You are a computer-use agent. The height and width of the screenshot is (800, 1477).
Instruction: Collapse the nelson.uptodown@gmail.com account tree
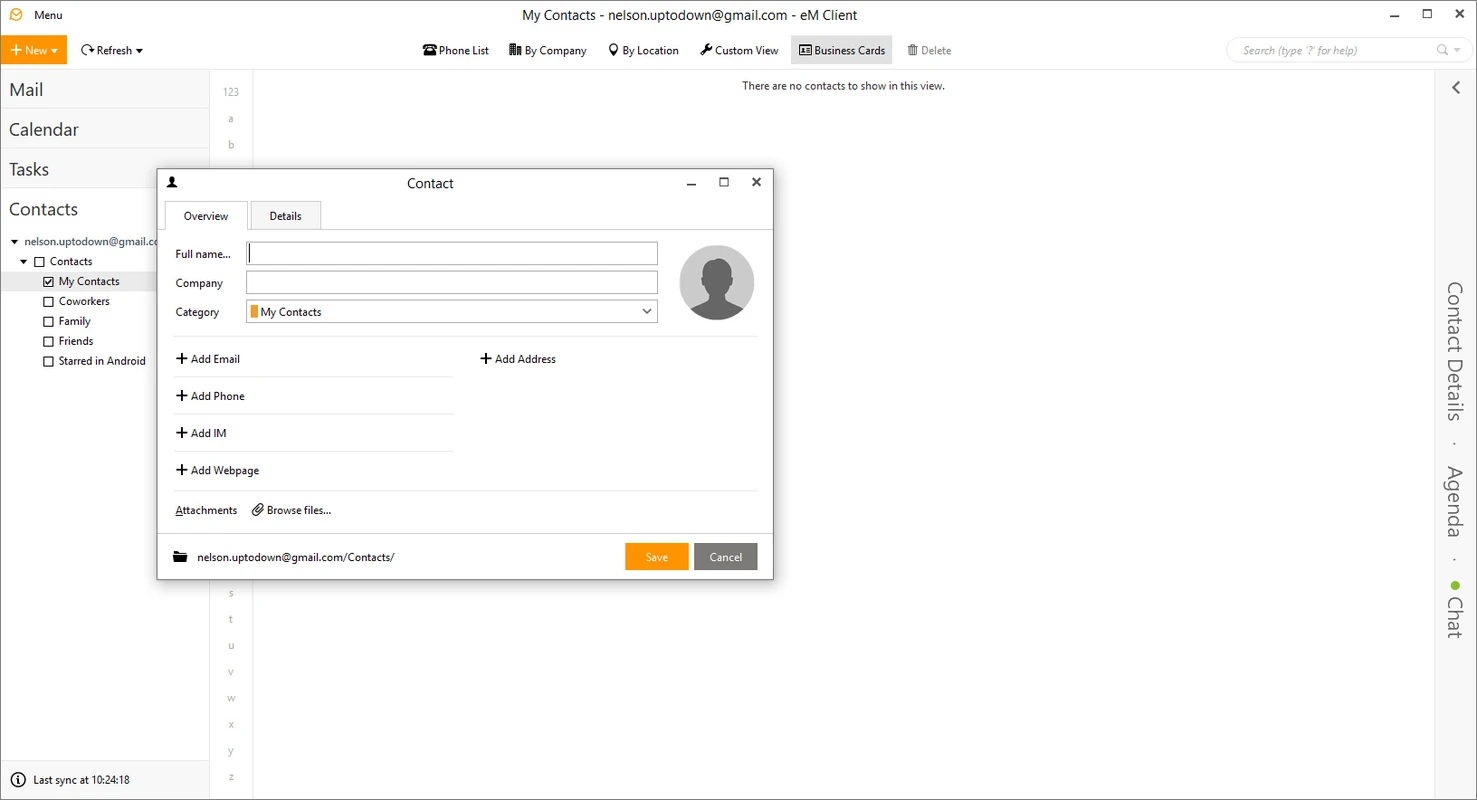pos(13,241)
